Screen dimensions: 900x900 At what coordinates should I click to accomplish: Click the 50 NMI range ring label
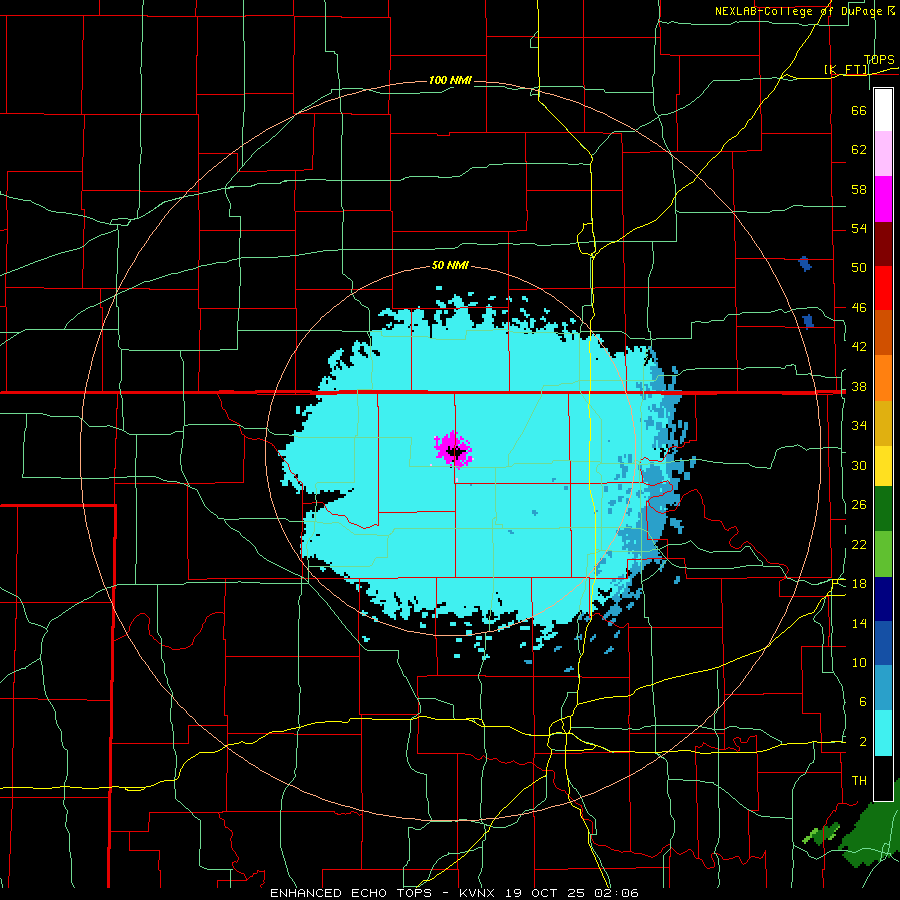450,265
